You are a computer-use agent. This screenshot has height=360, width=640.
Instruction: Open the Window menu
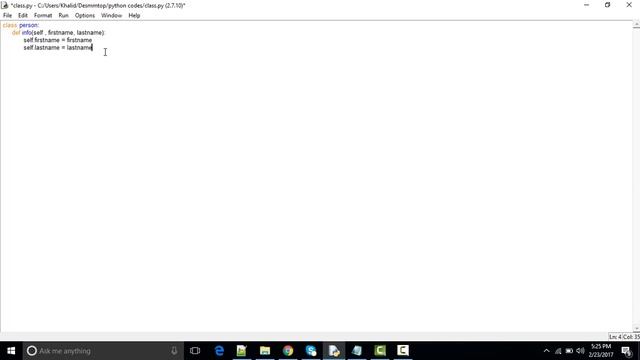[111, 16]
